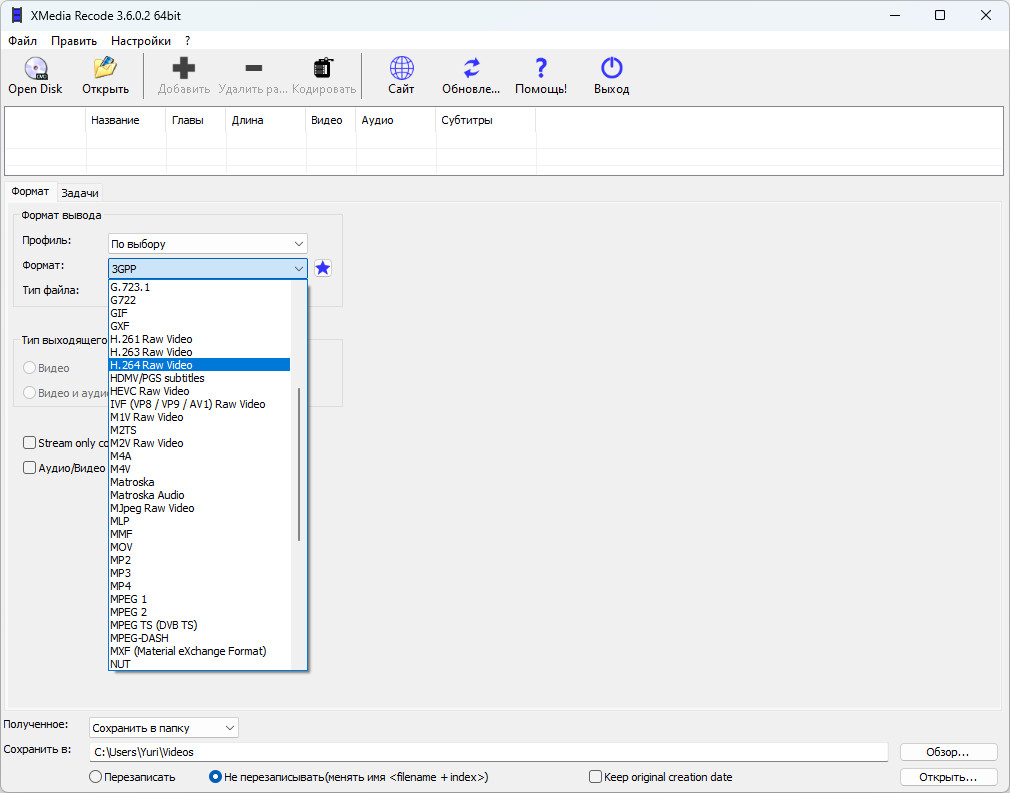Open the Сайт globe icon
This screenshot has width=1010, height=793.
pos(401,68)
